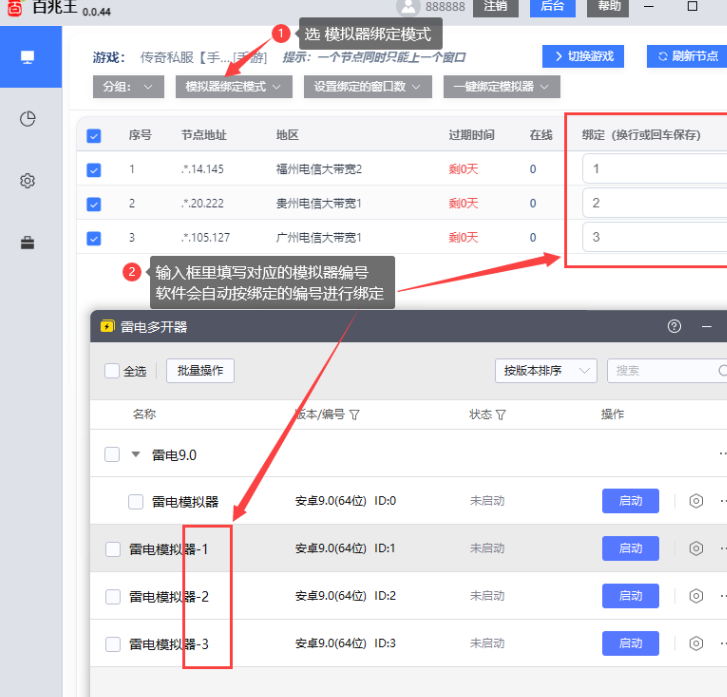
Task: Uncheck node row 2 贵州电信大带宽1
Action: pos(94,204)
